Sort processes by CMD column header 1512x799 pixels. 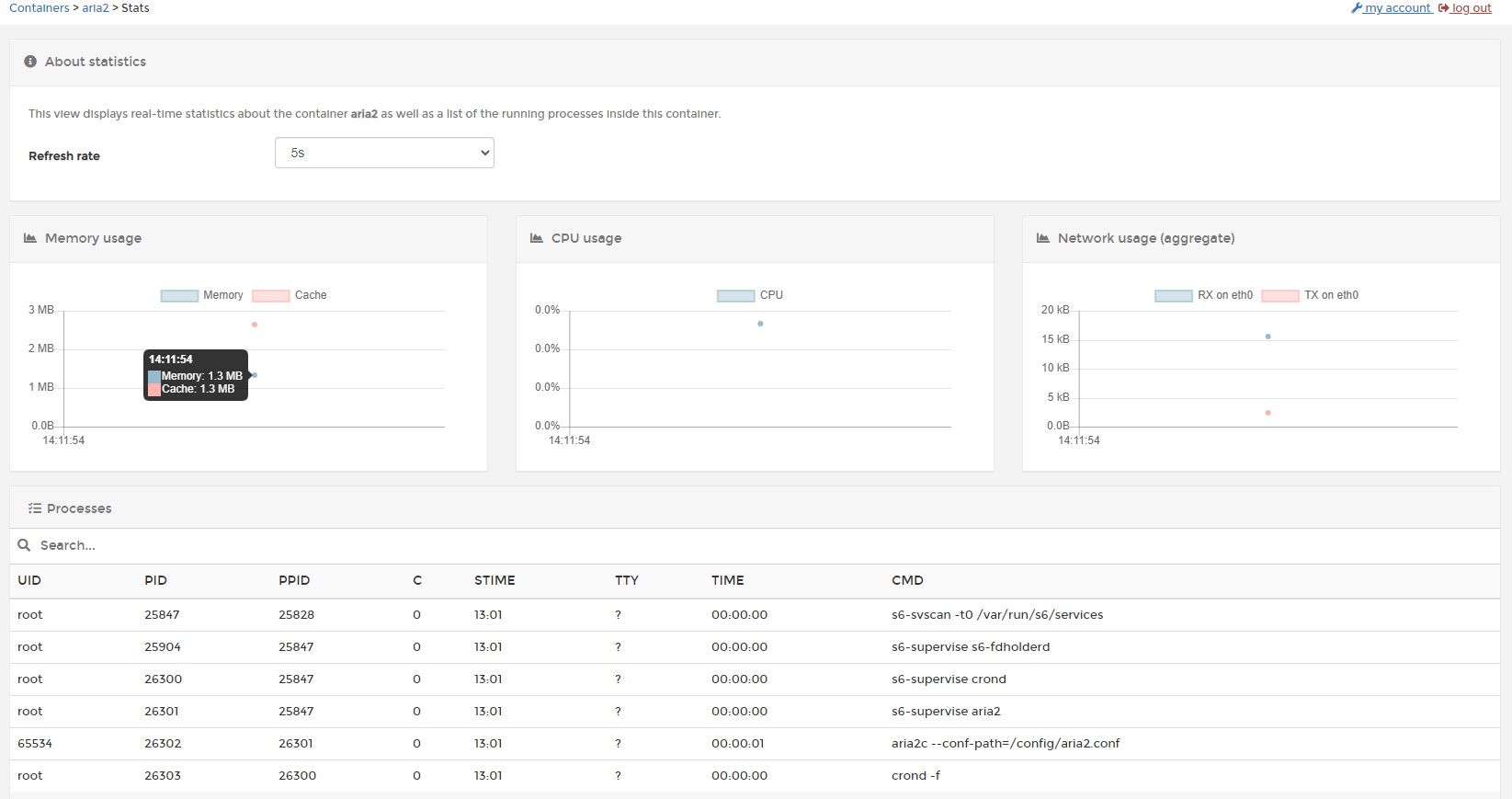[907, 580]
